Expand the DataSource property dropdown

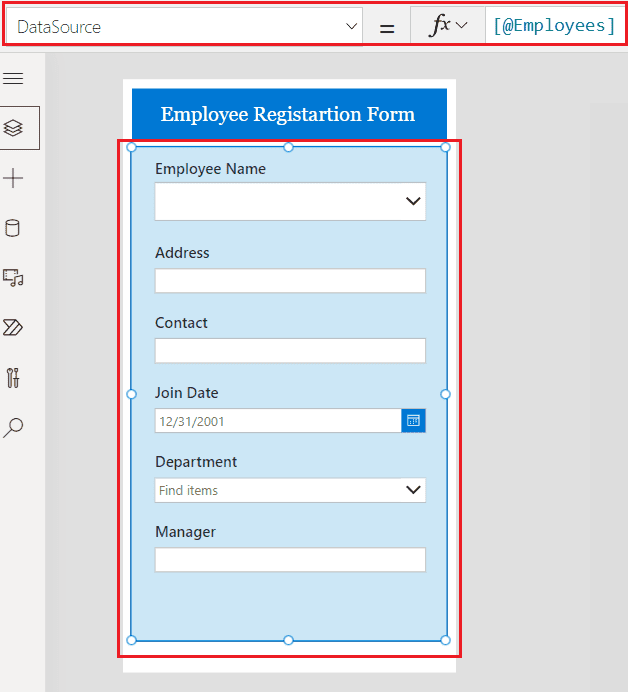click(351, 26)
